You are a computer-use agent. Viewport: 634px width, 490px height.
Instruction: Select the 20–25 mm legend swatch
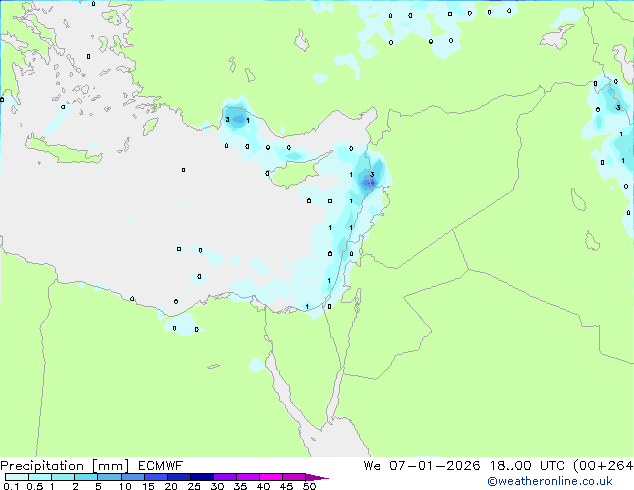(178, 477)
